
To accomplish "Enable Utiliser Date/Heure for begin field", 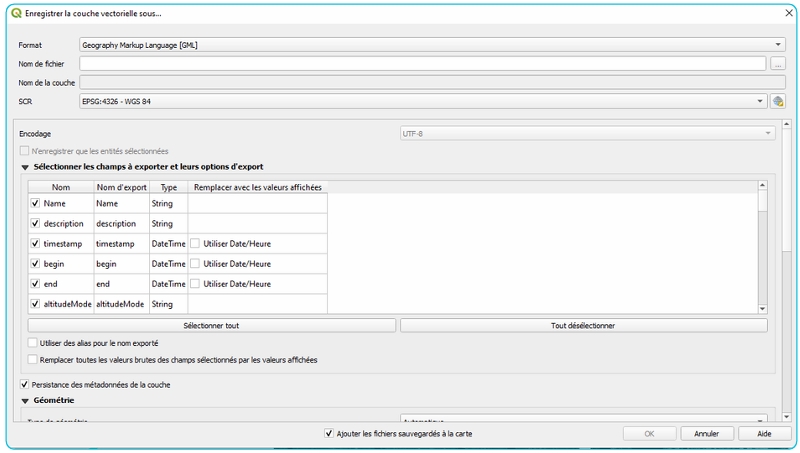I will coord(196,263).
